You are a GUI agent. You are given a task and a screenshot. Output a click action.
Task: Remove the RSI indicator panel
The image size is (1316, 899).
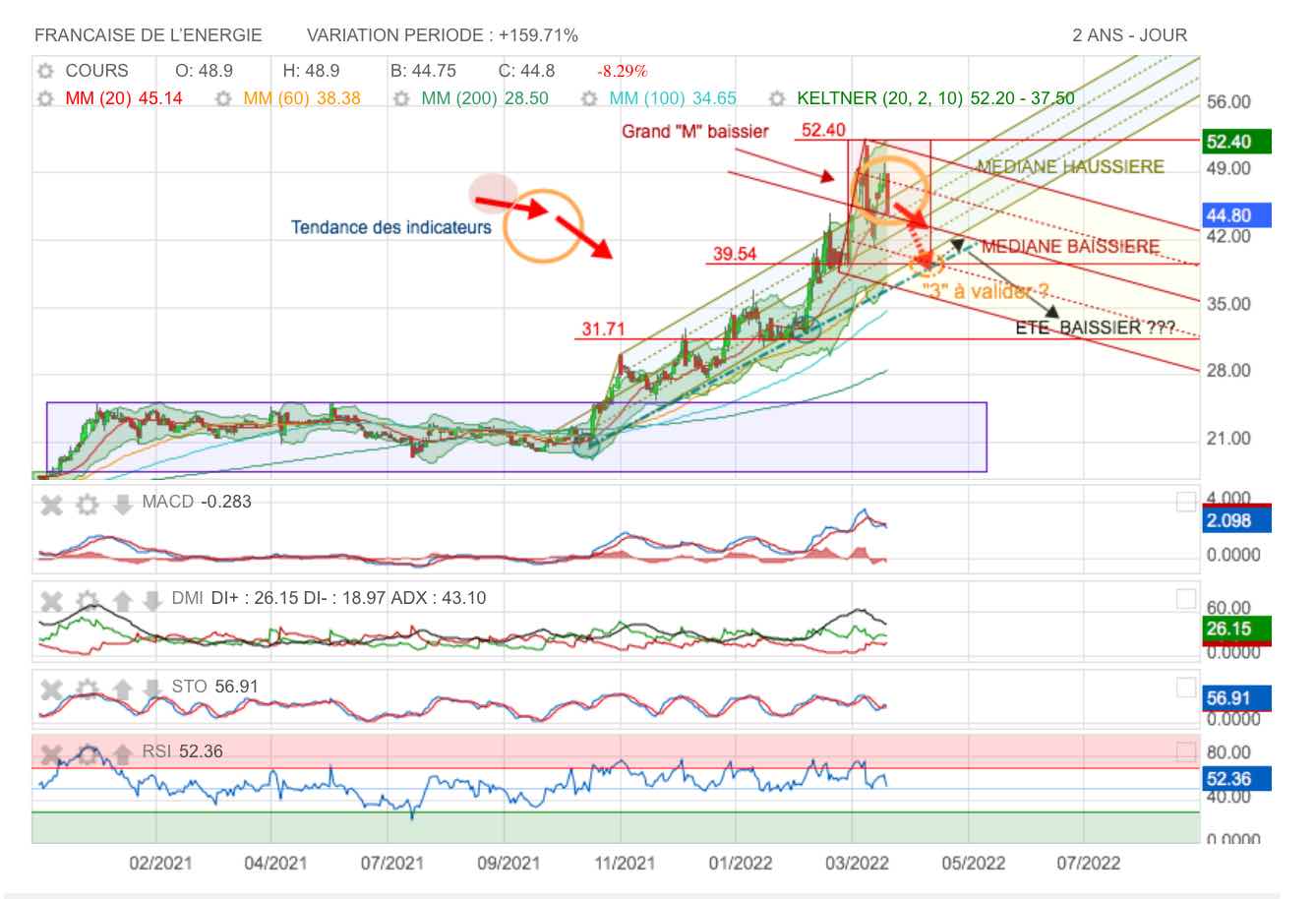[52, 753]
